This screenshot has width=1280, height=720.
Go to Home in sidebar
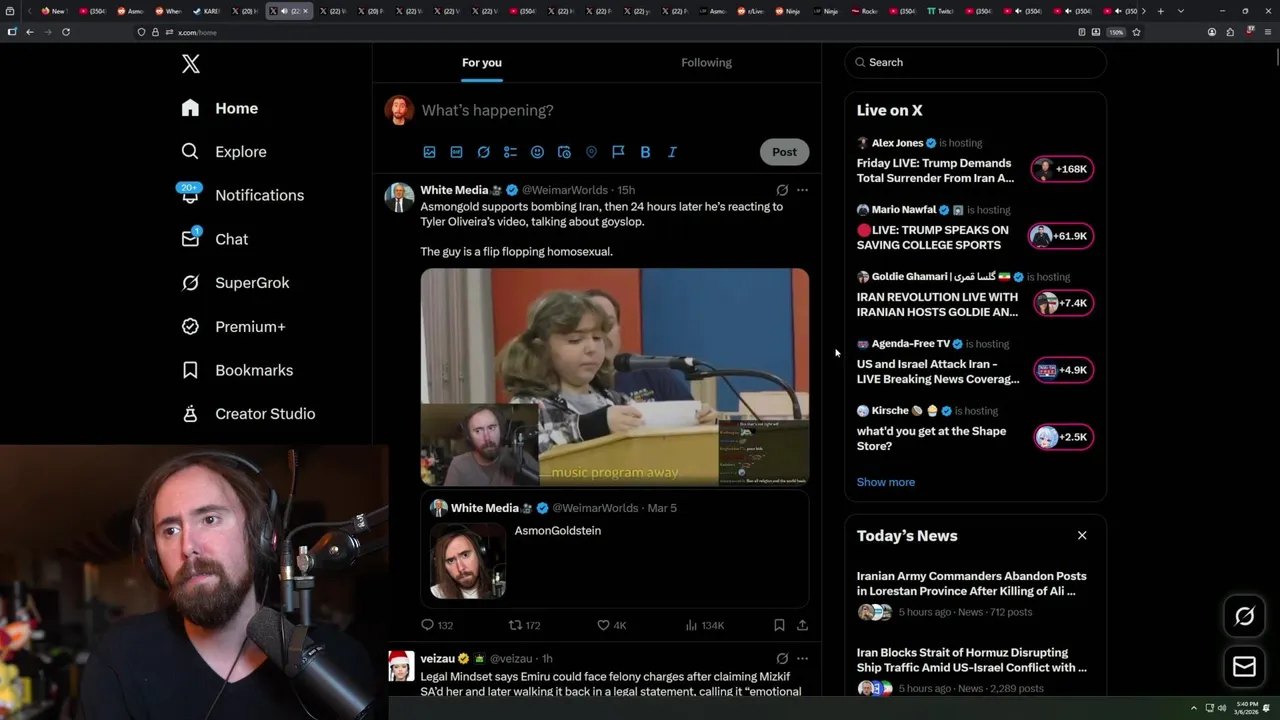pyautogui.click(x=219, y=108)
